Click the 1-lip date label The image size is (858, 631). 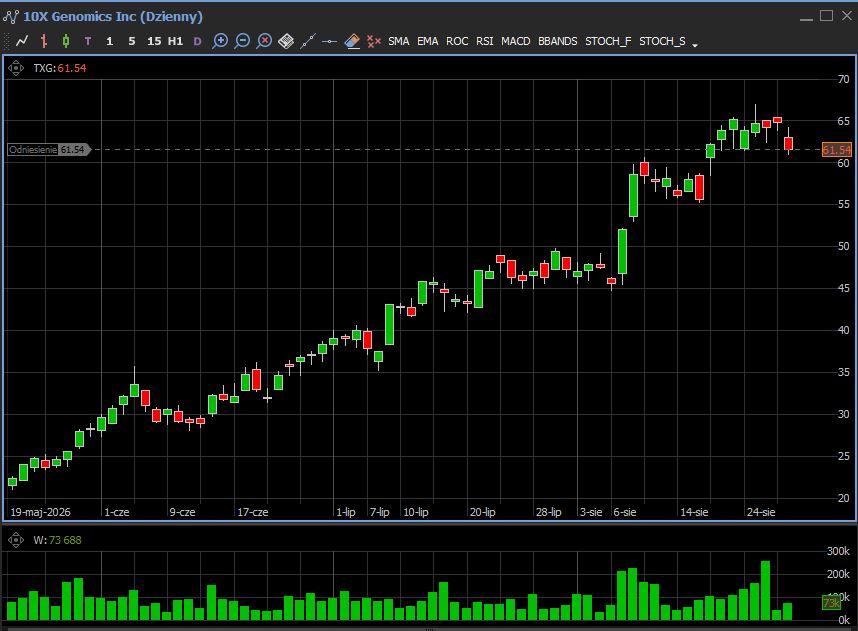[345, 512]
